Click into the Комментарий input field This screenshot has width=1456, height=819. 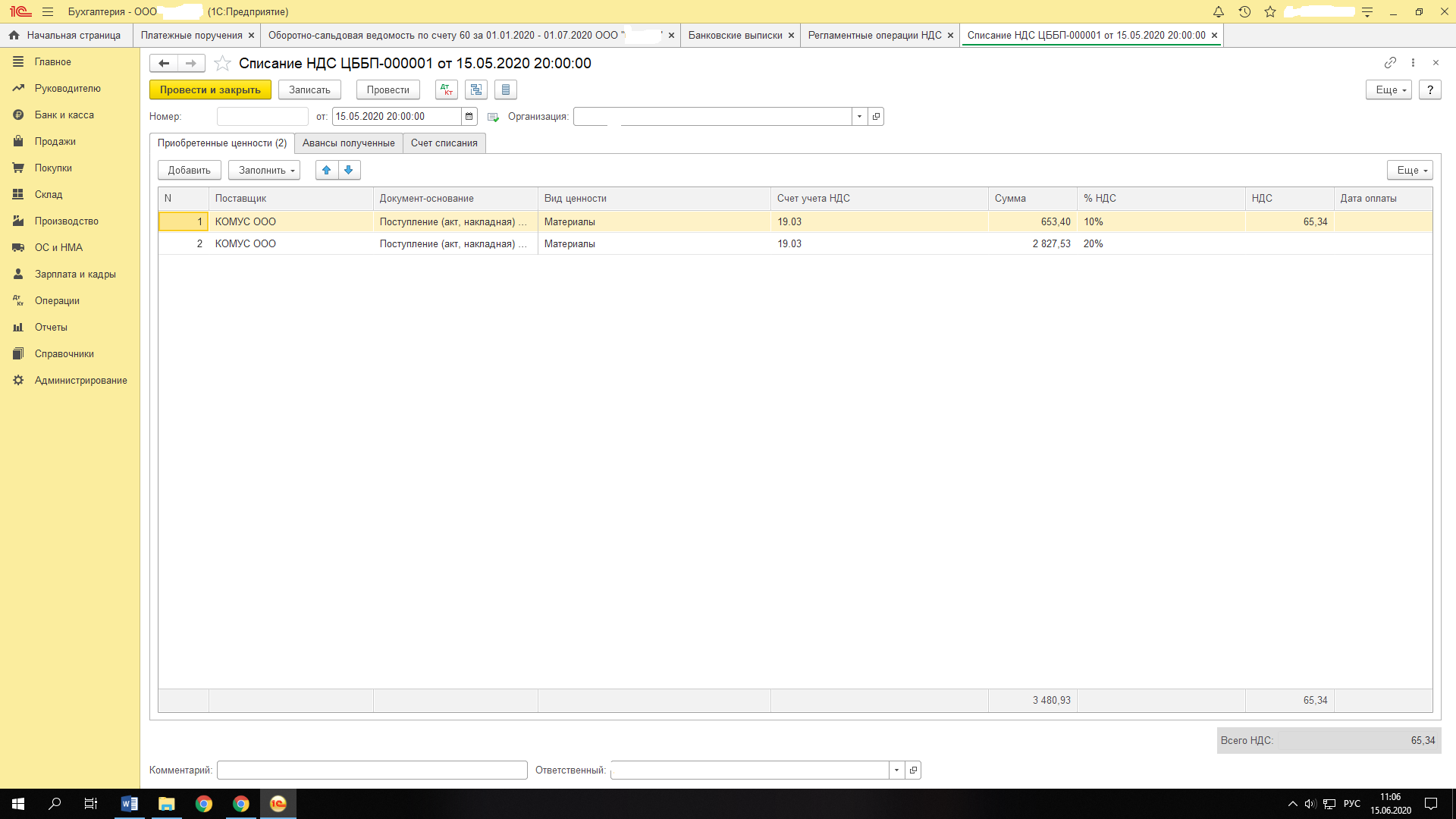(x=372, y=770)
